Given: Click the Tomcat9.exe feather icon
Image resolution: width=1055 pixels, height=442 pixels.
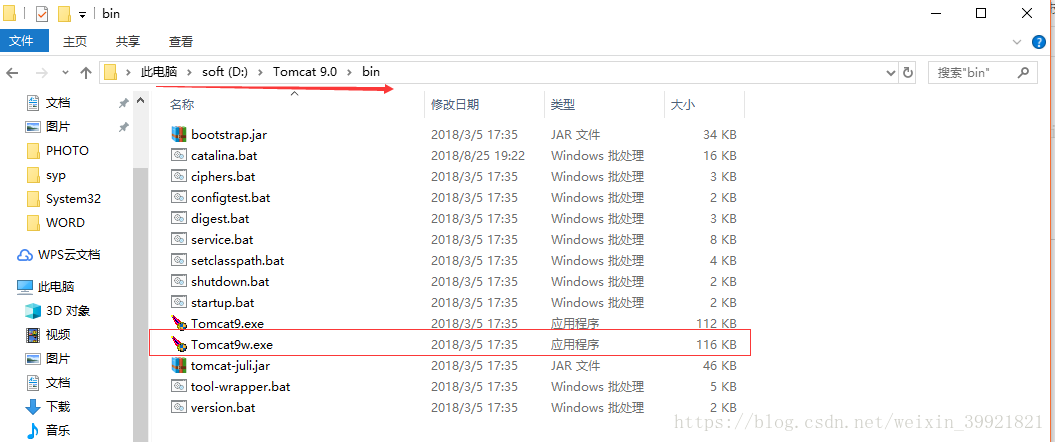Looking at the screenshot, I should tap(178, 323).
